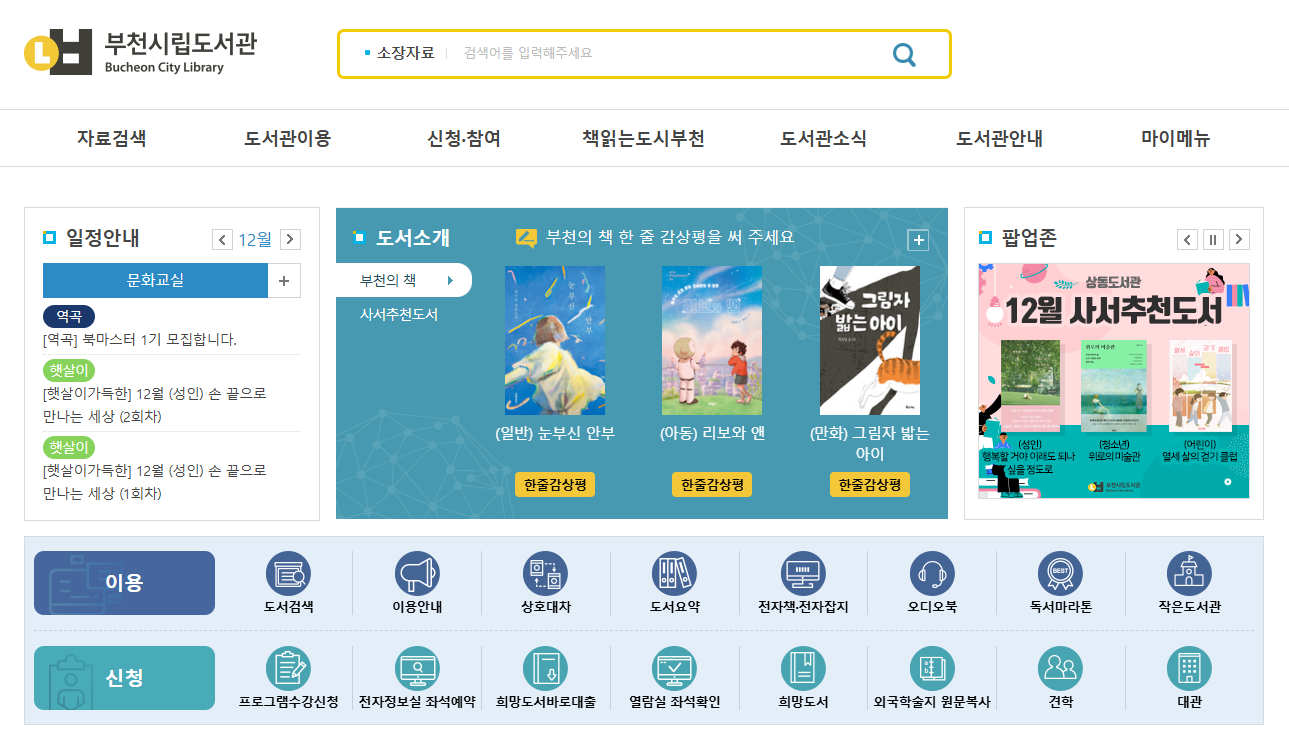
Task: Click the search magnifier icon
Action: [x=904, y=54]
